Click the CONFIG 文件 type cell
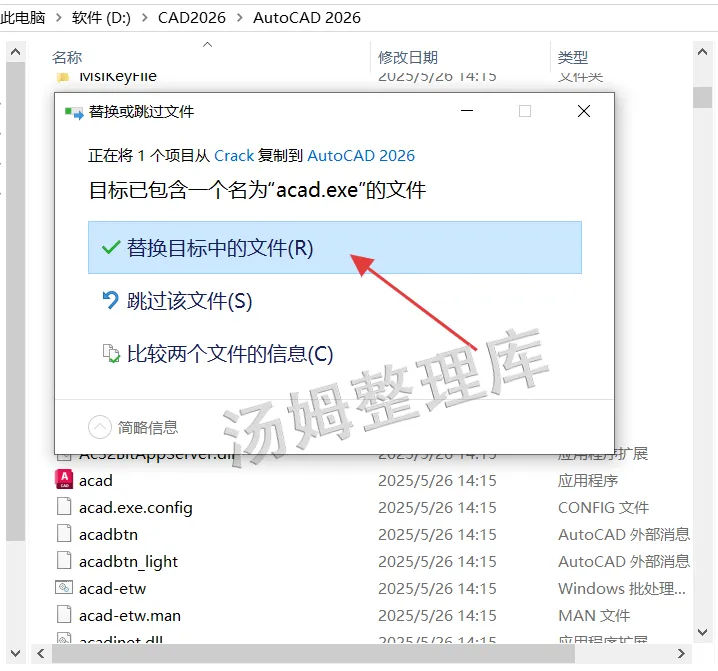Viewport: 718px width, 671px height. [x=603, y=507]
